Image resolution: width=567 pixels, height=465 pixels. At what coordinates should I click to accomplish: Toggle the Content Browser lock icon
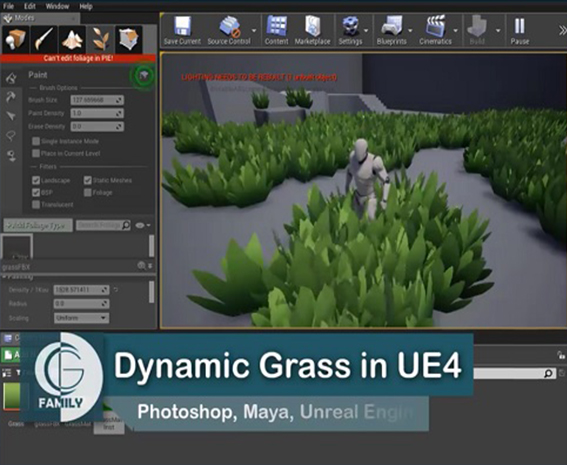(561, 355)
